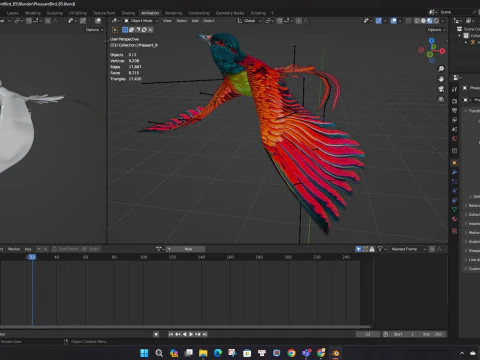Open Marker menu in dope sheet
The width and height of the screenshot is (480, 360).
click(x=14, y=249)
